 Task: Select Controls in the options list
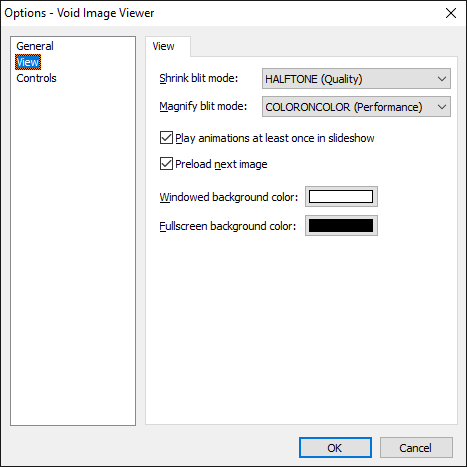(36, 78)
